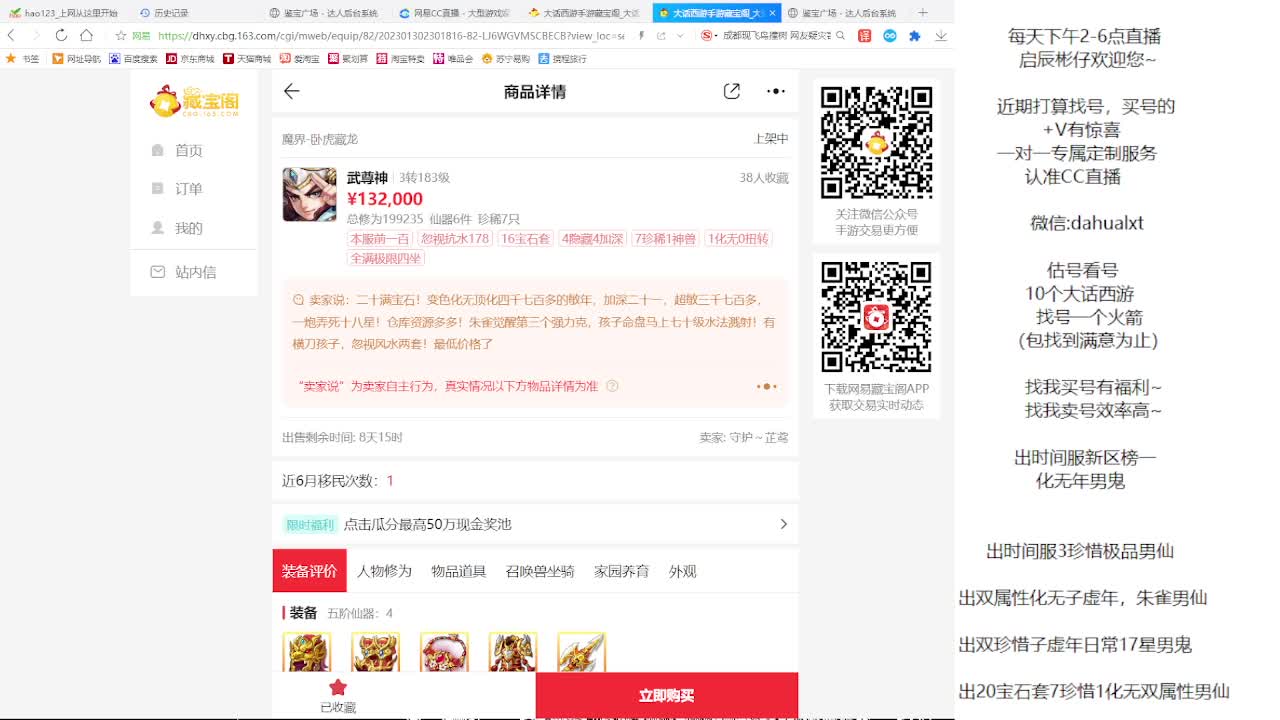The height and width of the screenshot is (720, 1280).
Task: Select the 全满极限四坐 tag
Action: tap(386, 258)
